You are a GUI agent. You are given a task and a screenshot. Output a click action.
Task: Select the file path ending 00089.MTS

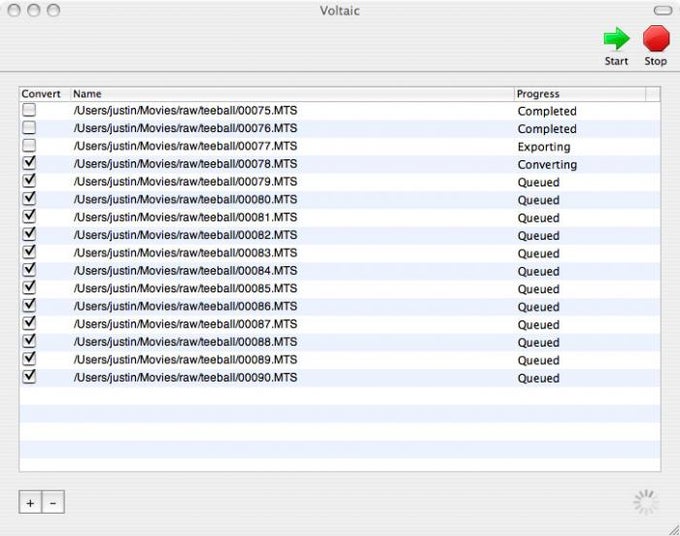click(185, 360)
